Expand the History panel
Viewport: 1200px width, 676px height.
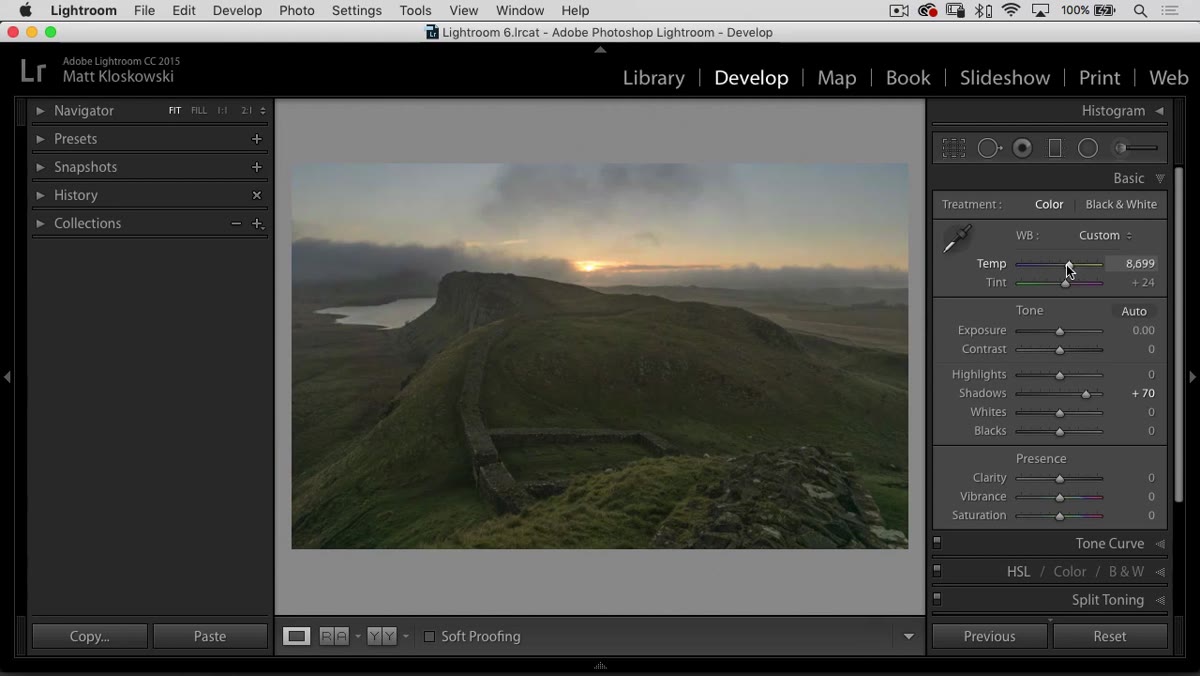[40, 195]
